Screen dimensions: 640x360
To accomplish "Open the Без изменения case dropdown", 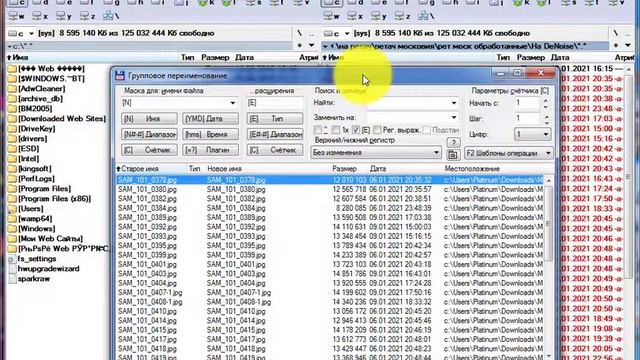I will click(375, 153).
